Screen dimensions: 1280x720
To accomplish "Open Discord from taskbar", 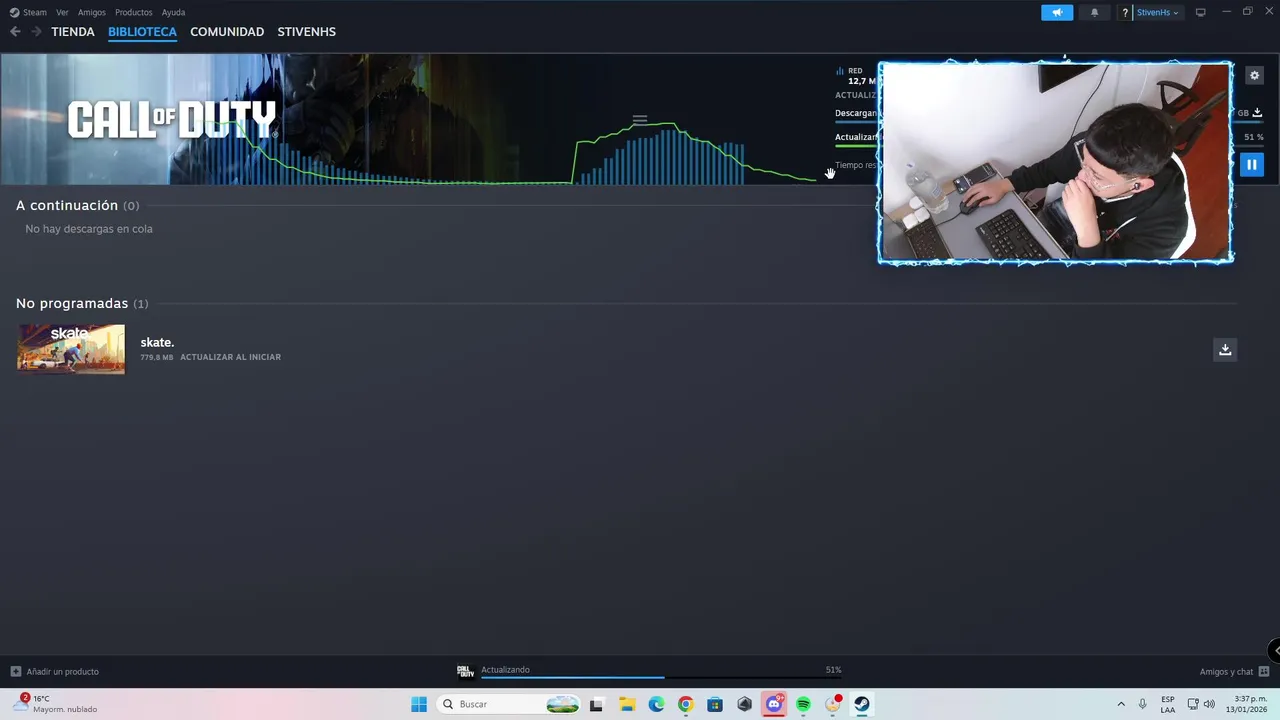I will coord(774,704).
